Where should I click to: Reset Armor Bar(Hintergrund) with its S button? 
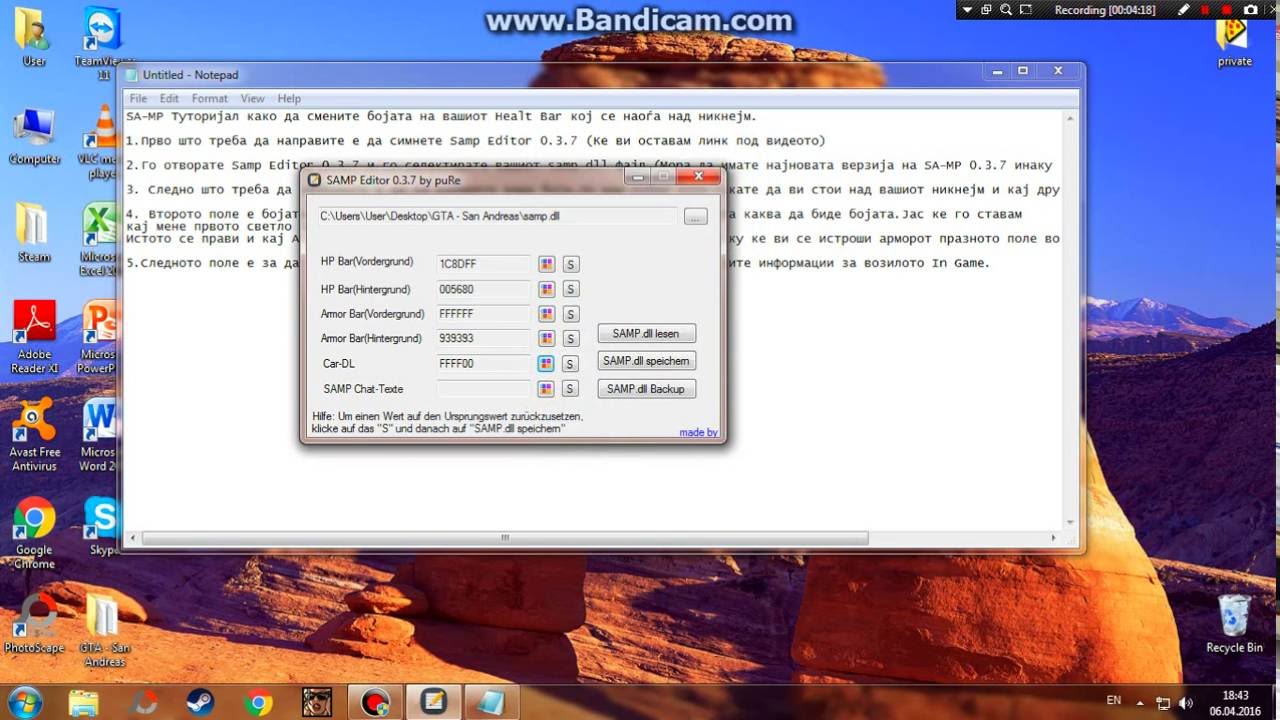click(570, 339)
